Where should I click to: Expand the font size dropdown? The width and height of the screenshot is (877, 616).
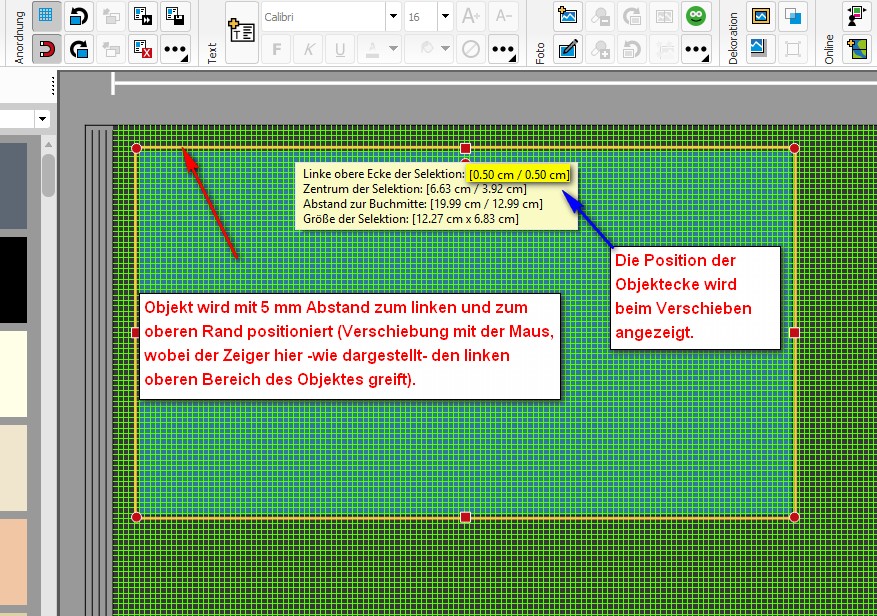click(x=444, y=16)
